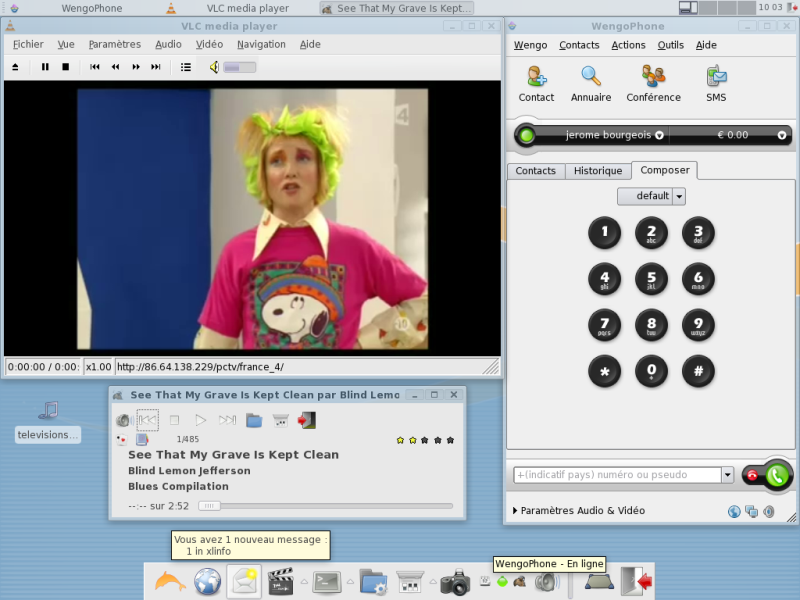Dial the 5 key on the keypad

pyautogui.click(x=652, y=279)
